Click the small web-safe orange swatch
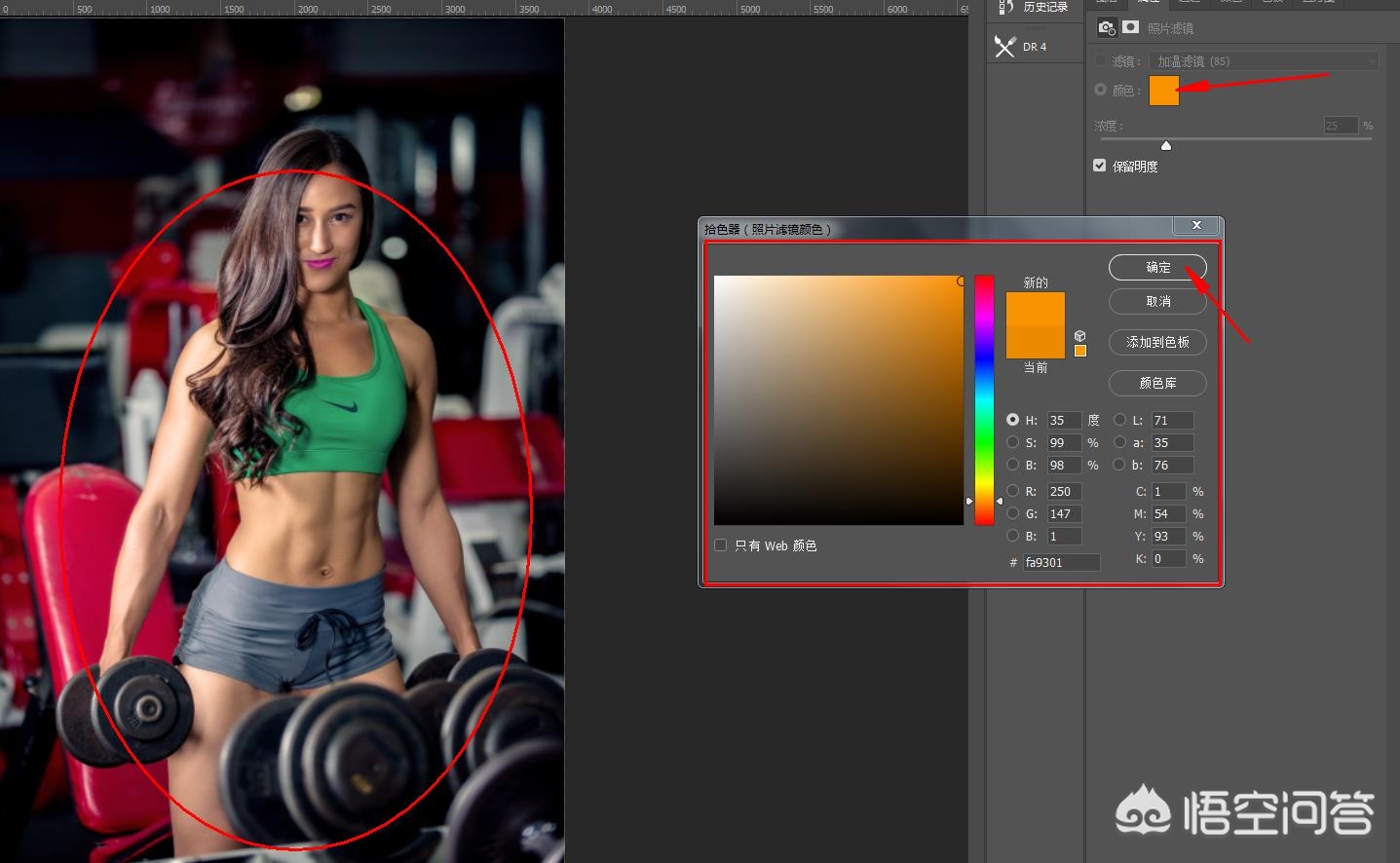1400x863 pixels. (x=1079, y=351)
